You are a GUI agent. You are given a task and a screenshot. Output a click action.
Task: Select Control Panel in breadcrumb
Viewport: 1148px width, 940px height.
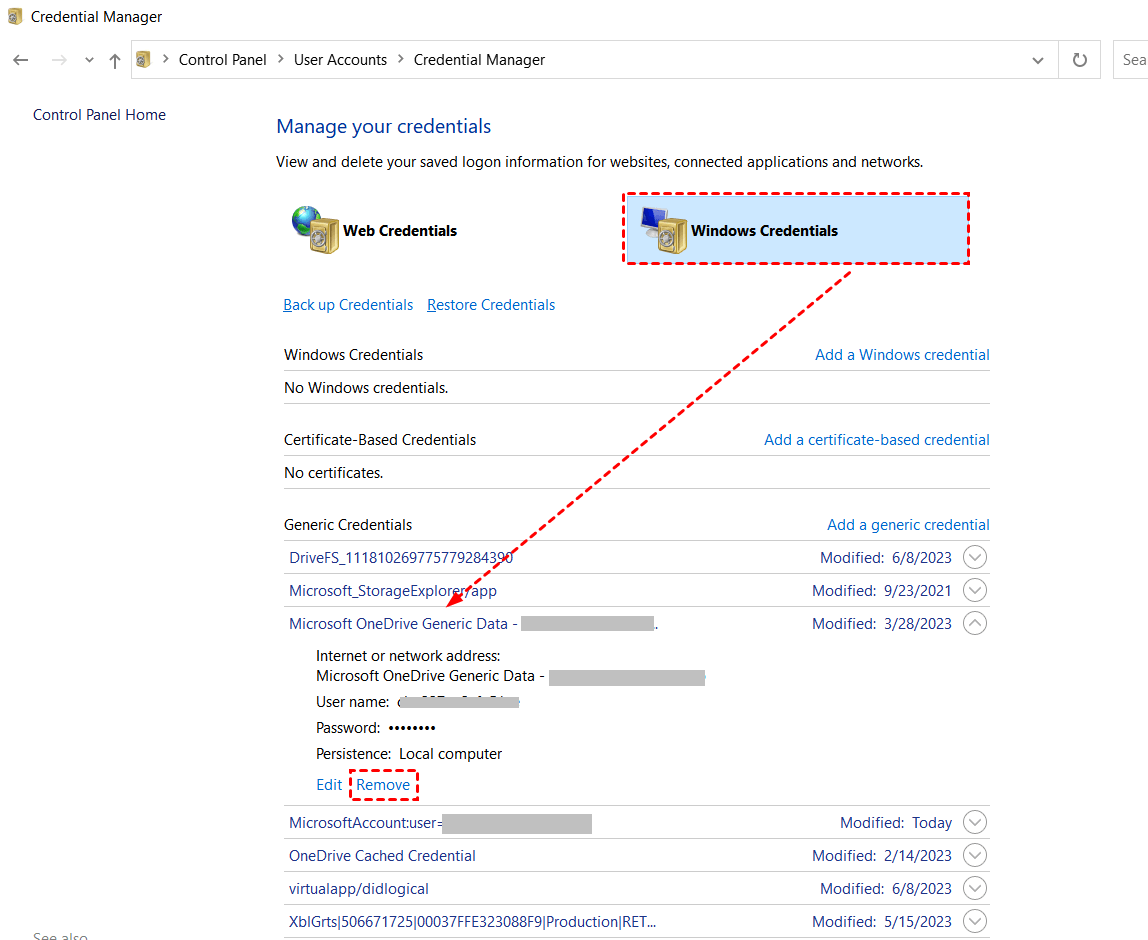point(223,60)
